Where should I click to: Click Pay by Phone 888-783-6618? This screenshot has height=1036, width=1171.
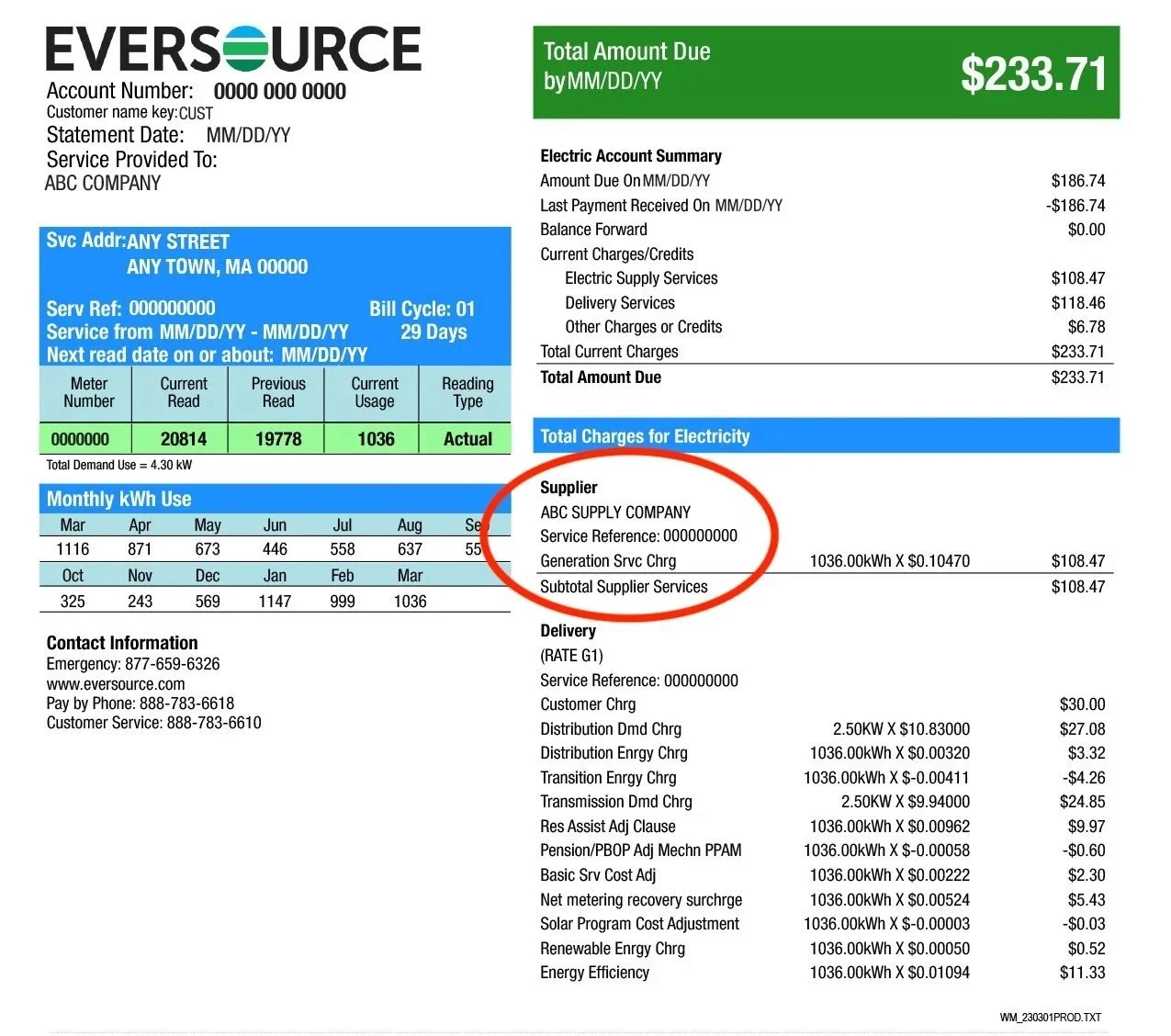[141, 704]
